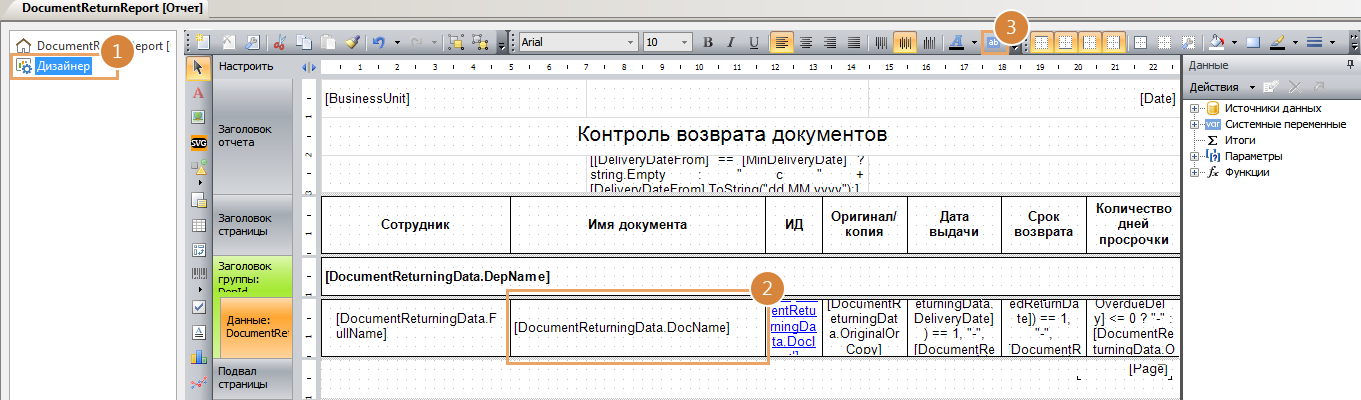This screenshot has width=1361, height=400.
Task: Select the SVG object tool
Action: 198,142
